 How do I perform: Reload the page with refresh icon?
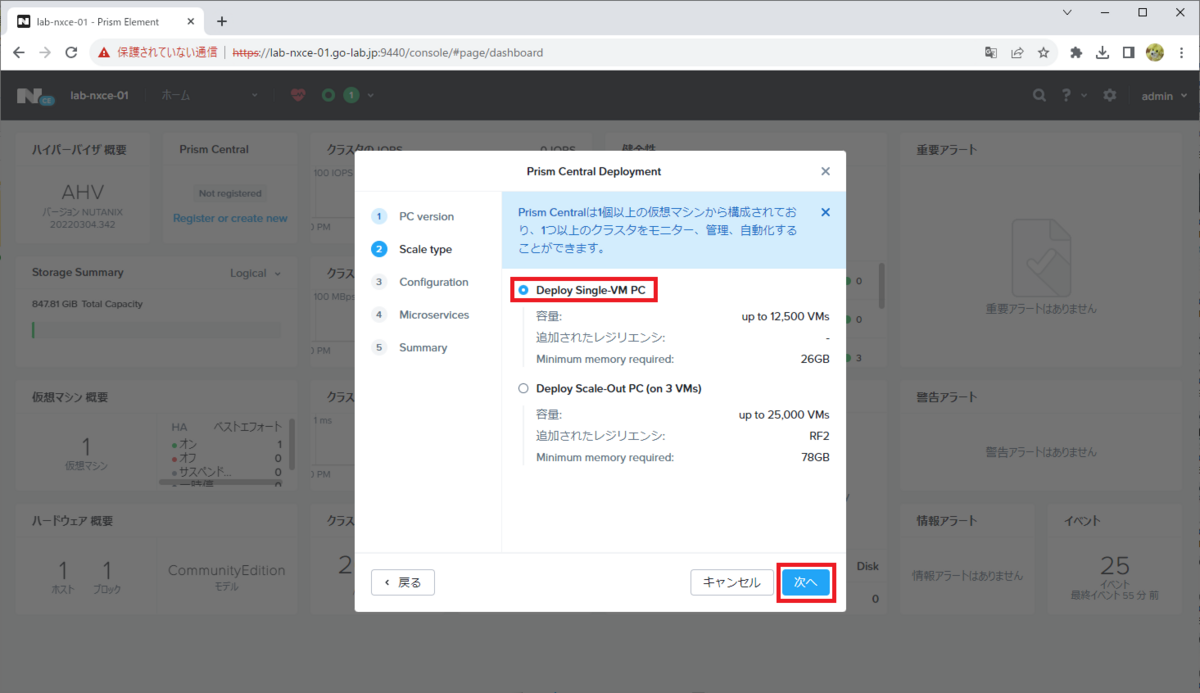coord(71,52)
